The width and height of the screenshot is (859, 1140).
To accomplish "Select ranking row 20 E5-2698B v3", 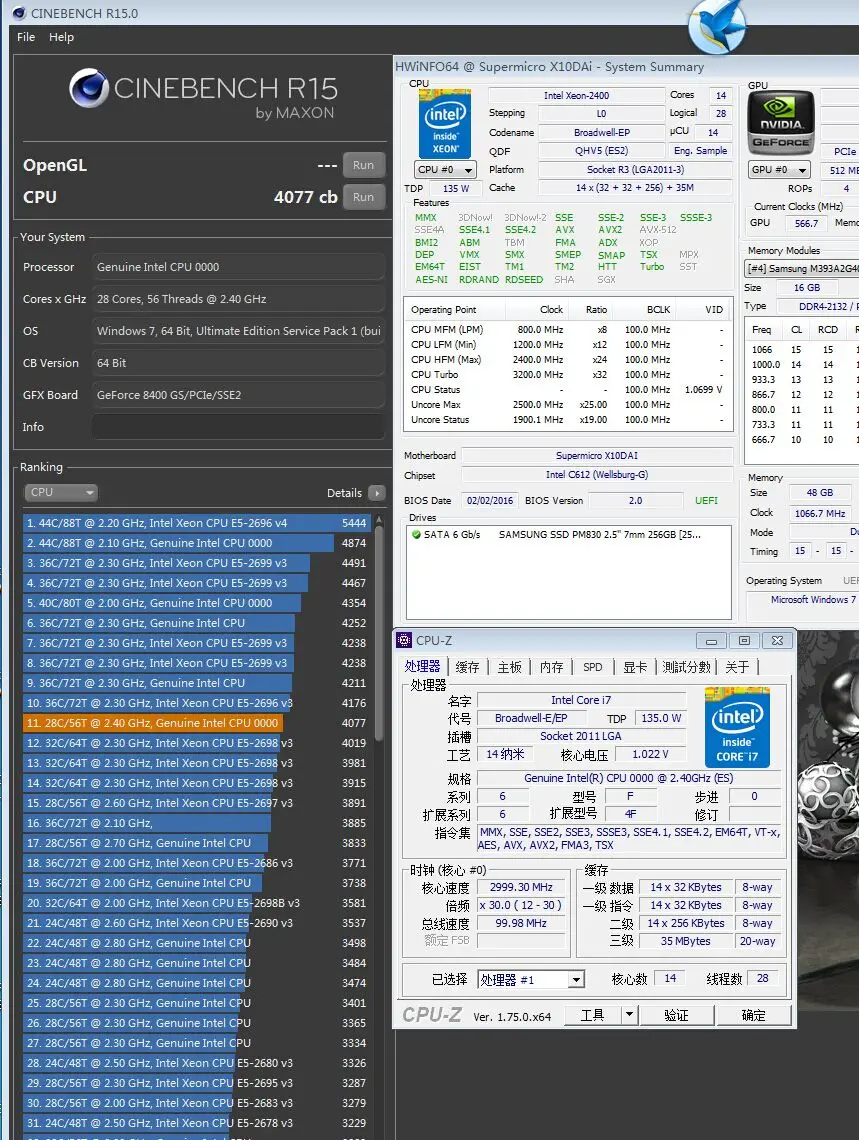I will click(x=197, y=903).
